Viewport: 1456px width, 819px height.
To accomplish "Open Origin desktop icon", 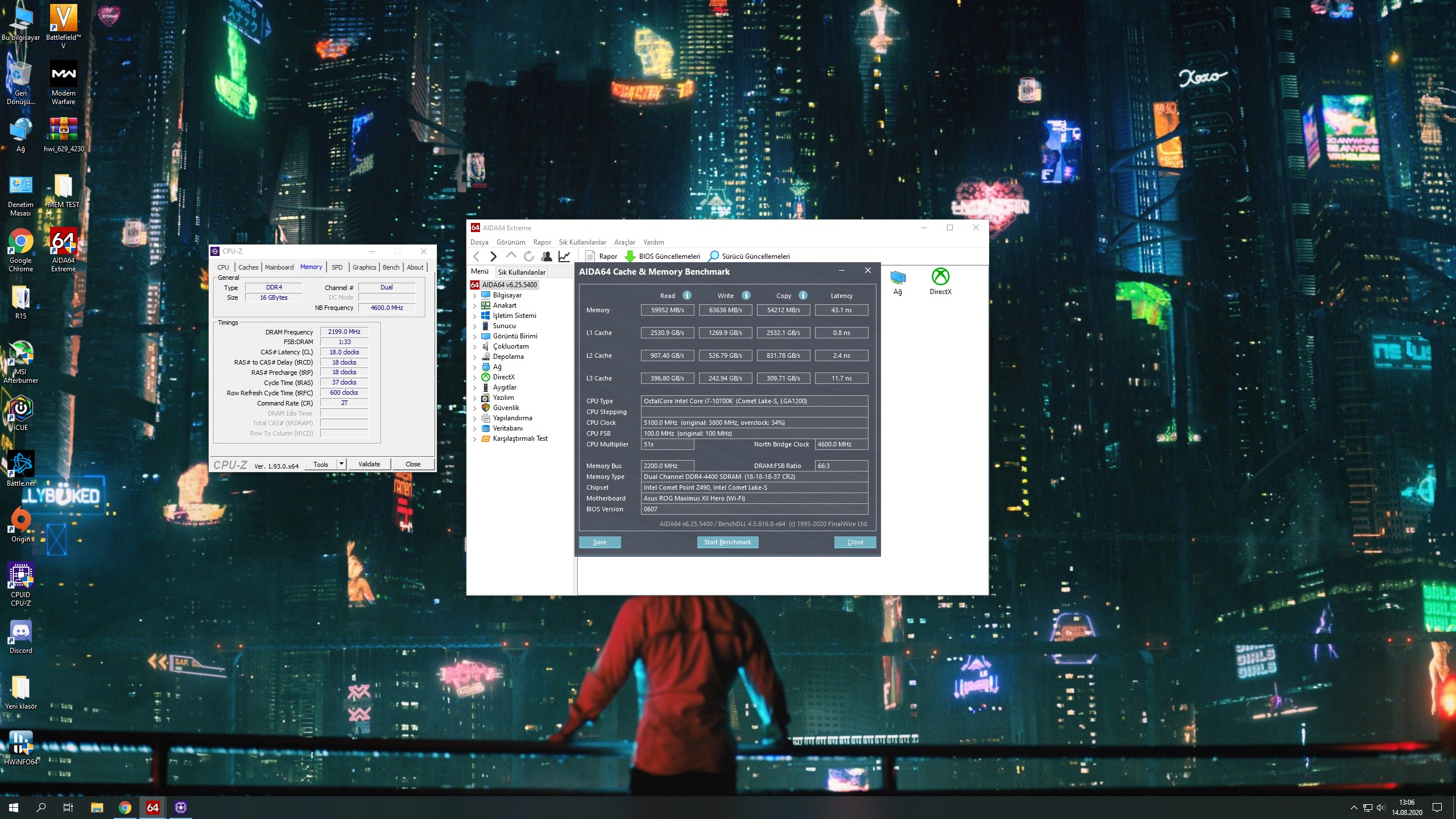I will click(x=21, y=524).
